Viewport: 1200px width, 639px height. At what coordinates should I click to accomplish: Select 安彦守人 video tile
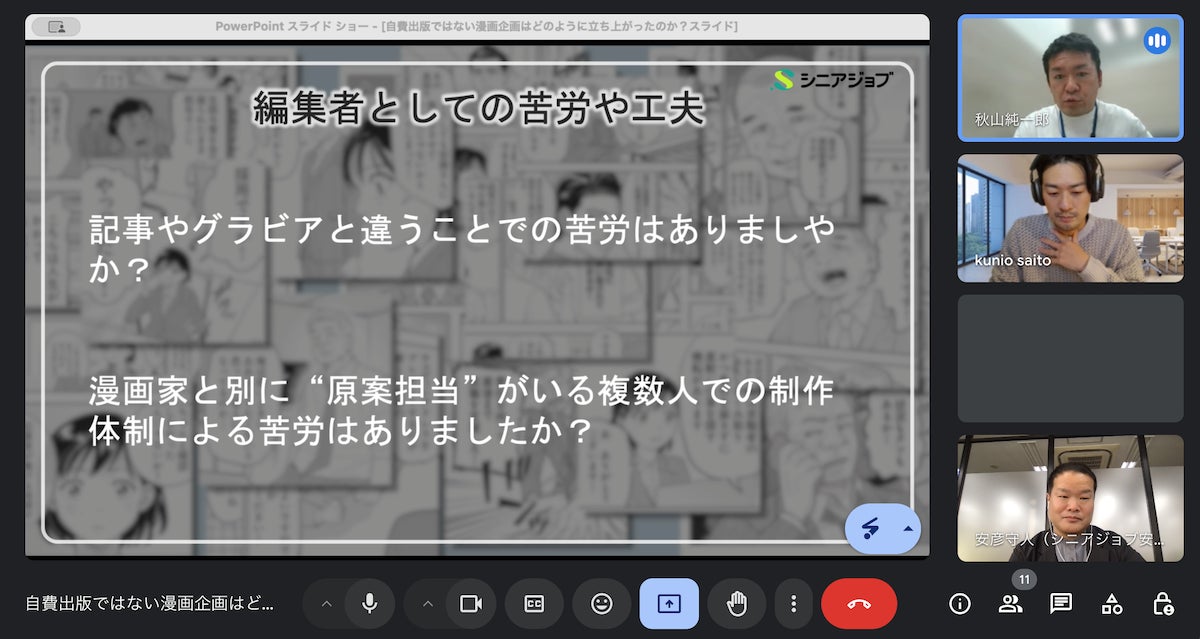1070,498
